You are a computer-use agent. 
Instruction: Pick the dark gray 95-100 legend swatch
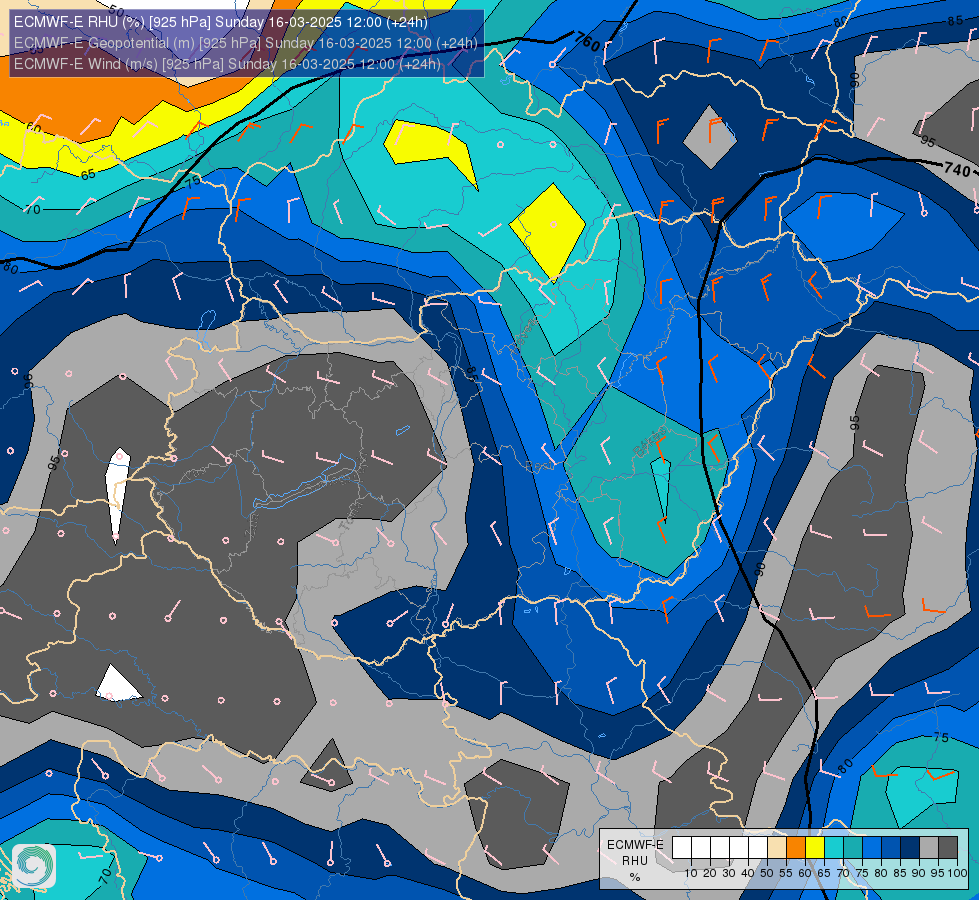[x=948, y=848]
